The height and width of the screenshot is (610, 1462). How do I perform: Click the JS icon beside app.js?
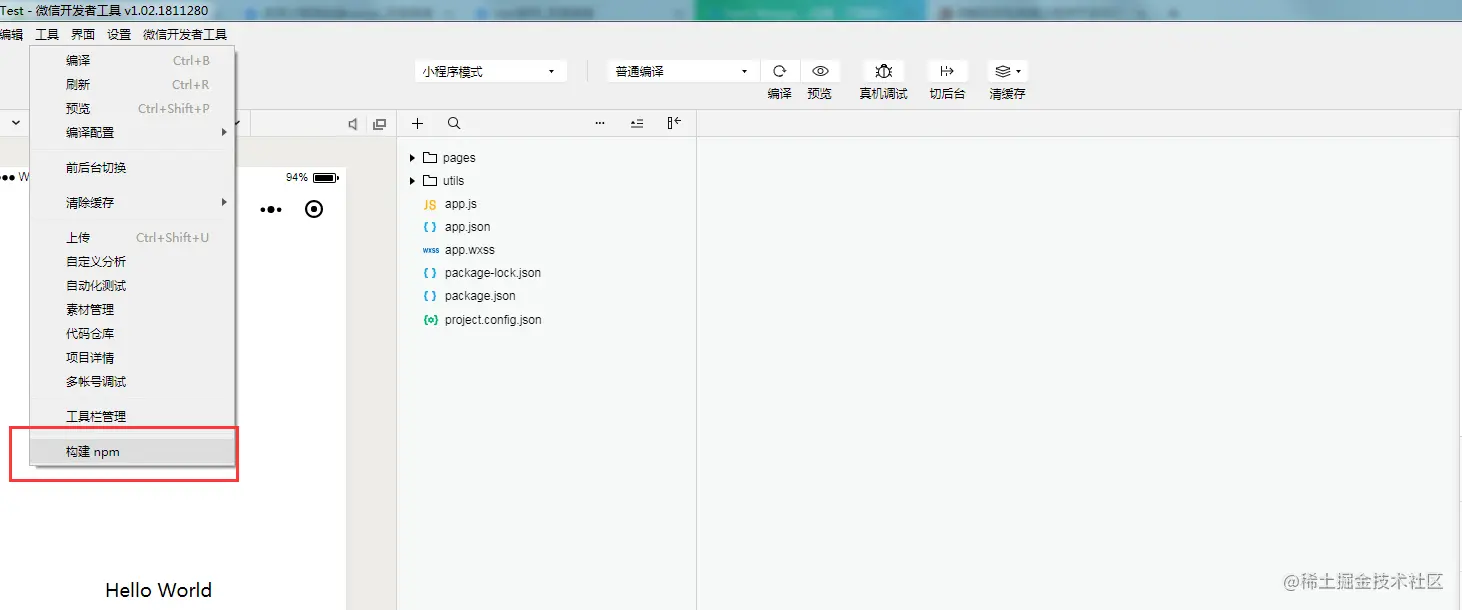(430, 204)
